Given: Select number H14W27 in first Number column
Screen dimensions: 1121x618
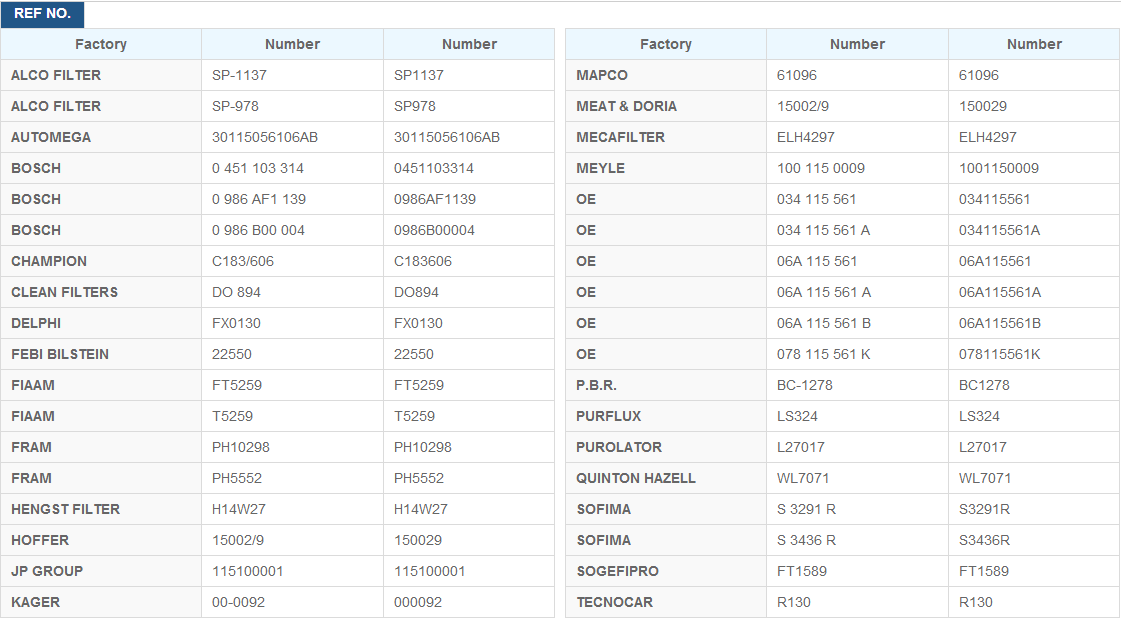Looking at the screenshot, I should [239, 509].
